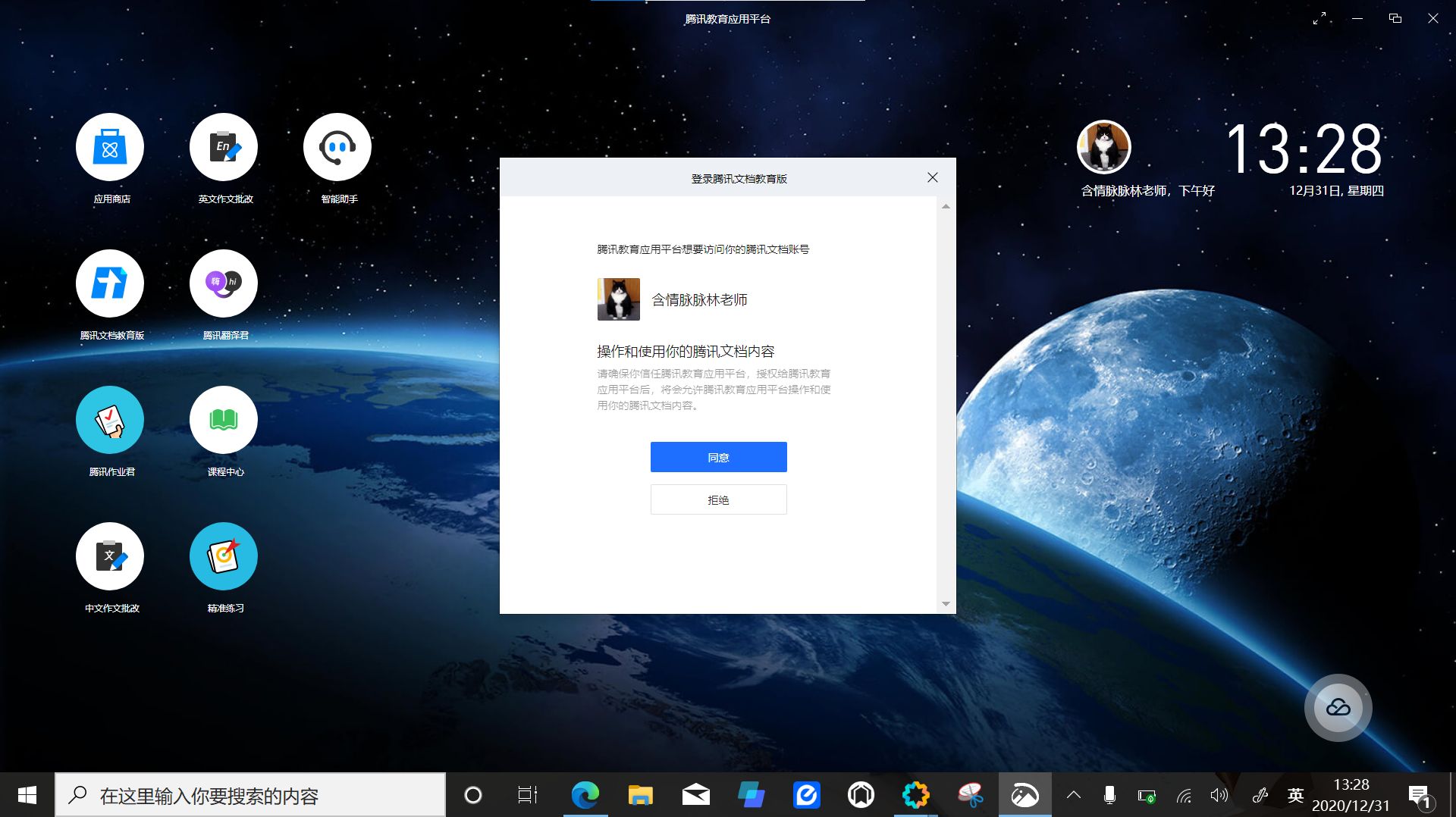Click the text 操作和使用你的腾讯文档内容
Screen dimensions: 1456x817
686,351
